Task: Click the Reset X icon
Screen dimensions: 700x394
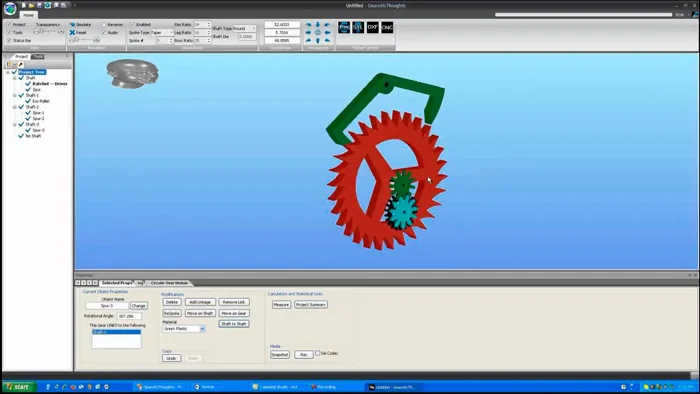Action: point(72,33)
